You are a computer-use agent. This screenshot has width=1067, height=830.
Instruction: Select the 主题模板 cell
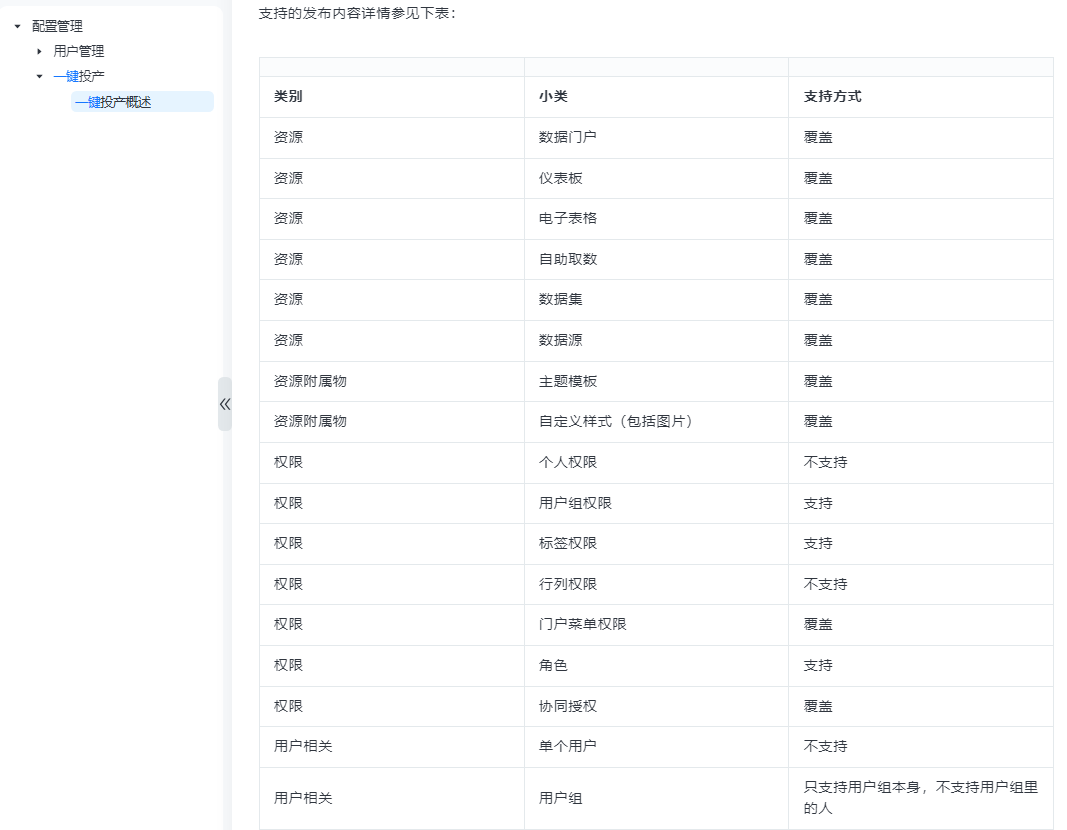pos(567,381)
